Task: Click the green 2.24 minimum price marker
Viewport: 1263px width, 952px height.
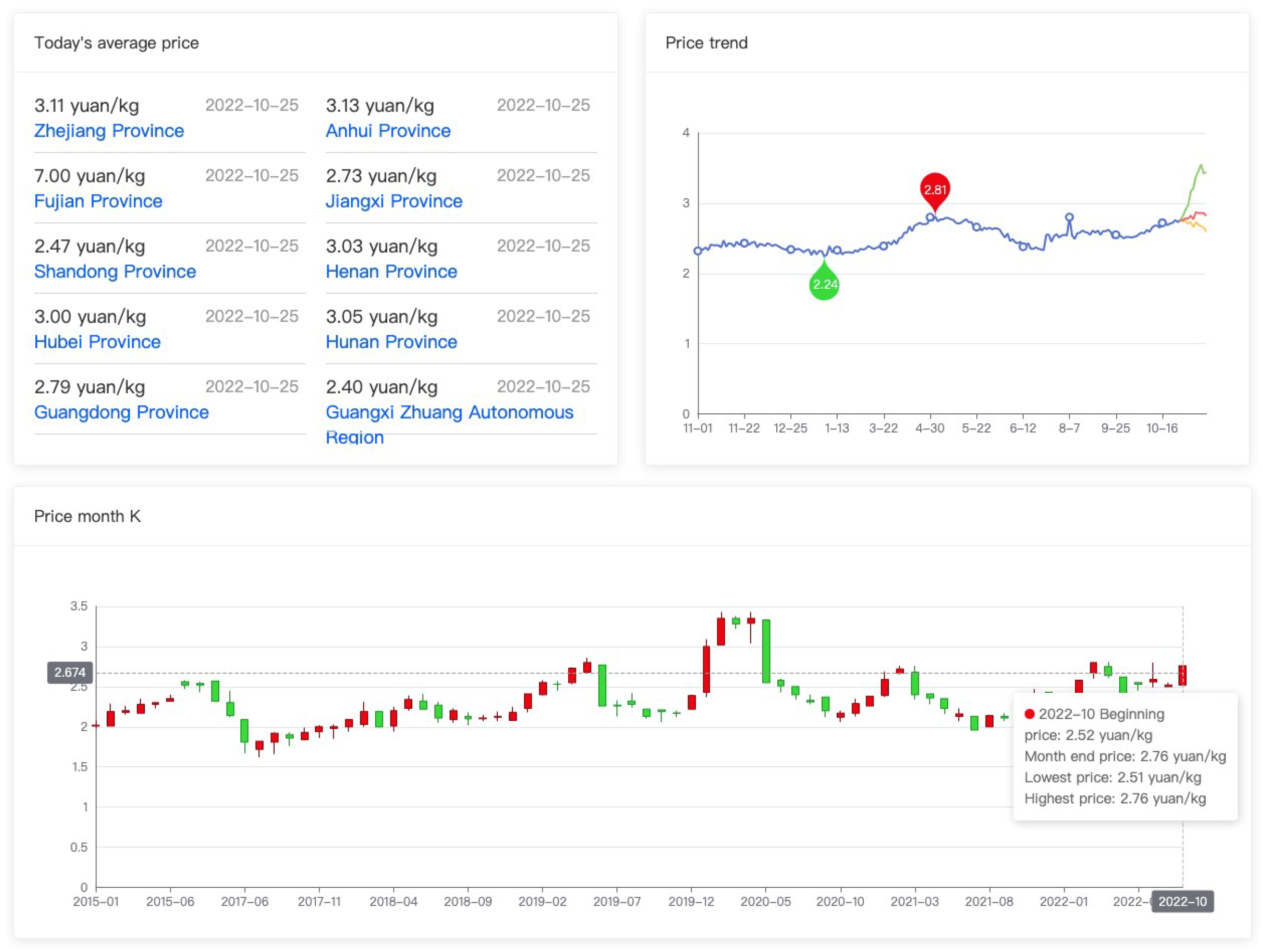Action: point(824,284)
